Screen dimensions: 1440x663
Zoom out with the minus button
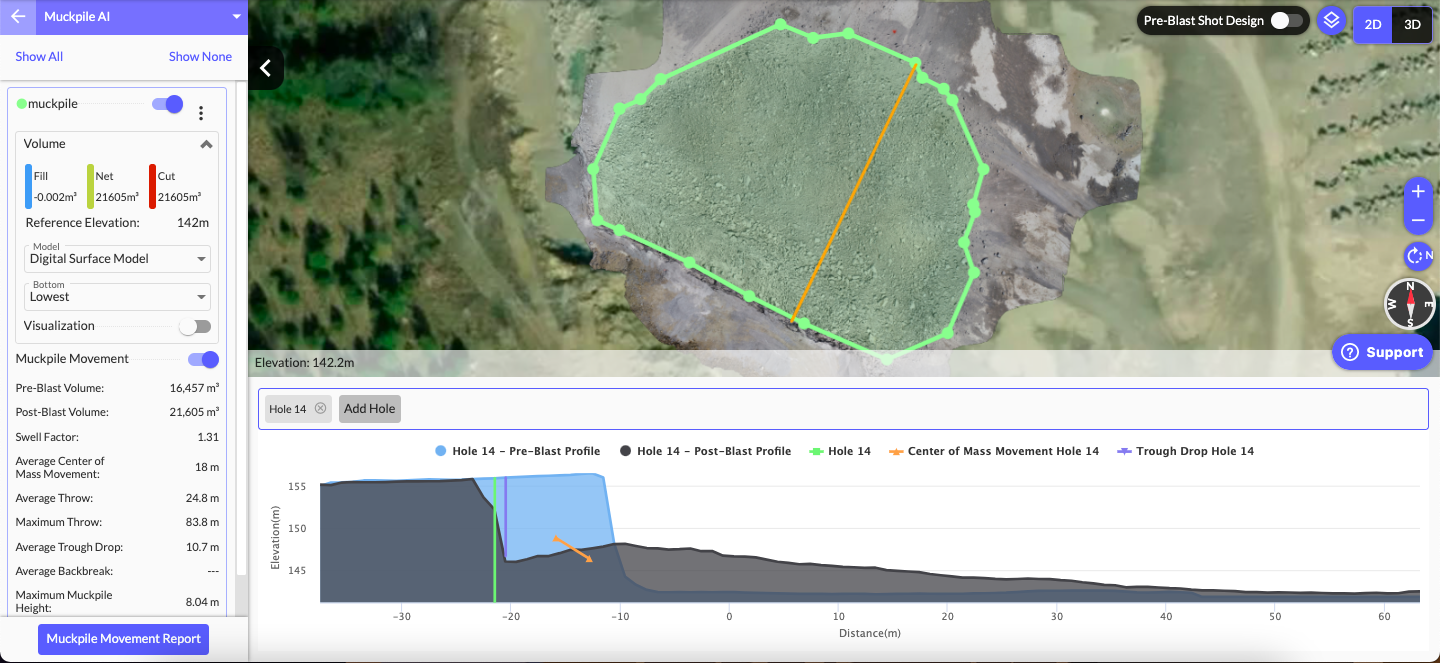click(1417, 220)
